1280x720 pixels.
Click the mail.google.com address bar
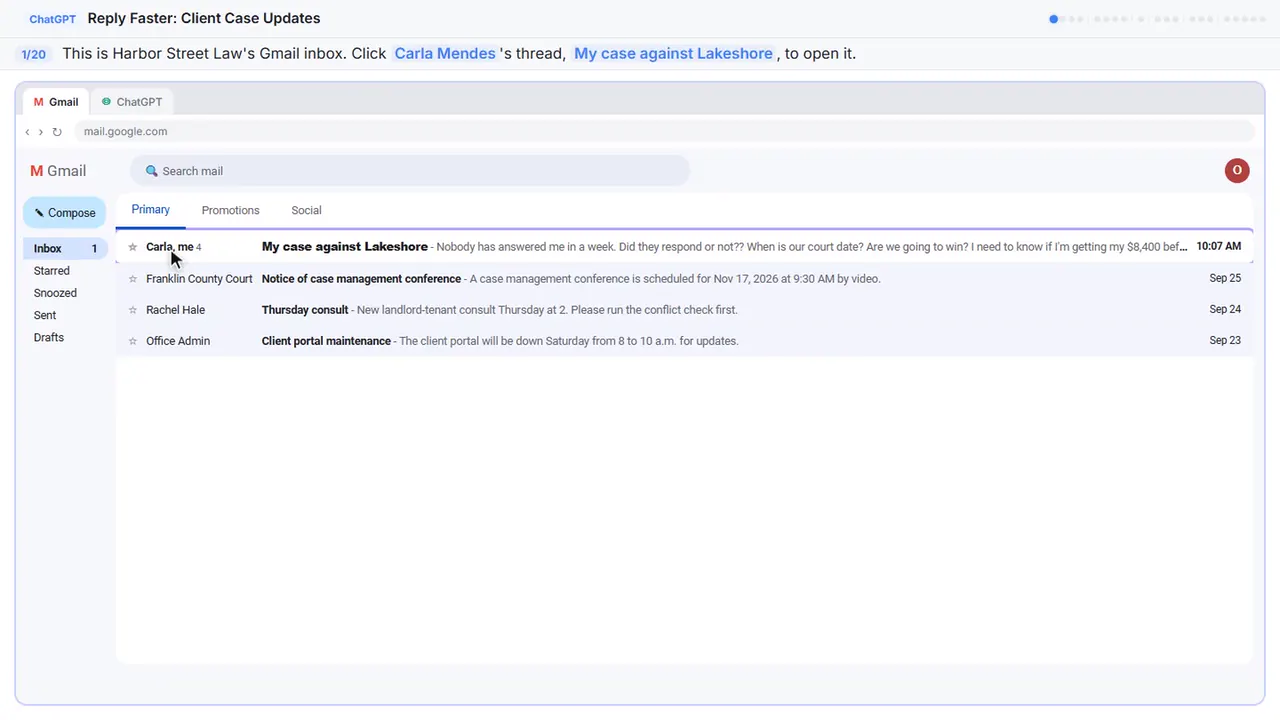point(664,132)
